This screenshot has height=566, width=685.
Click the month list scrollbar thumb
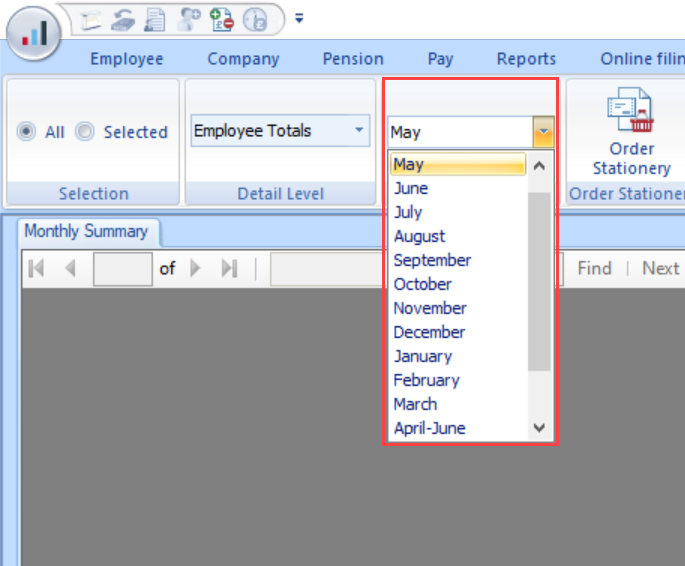click(x=539, y=282)
